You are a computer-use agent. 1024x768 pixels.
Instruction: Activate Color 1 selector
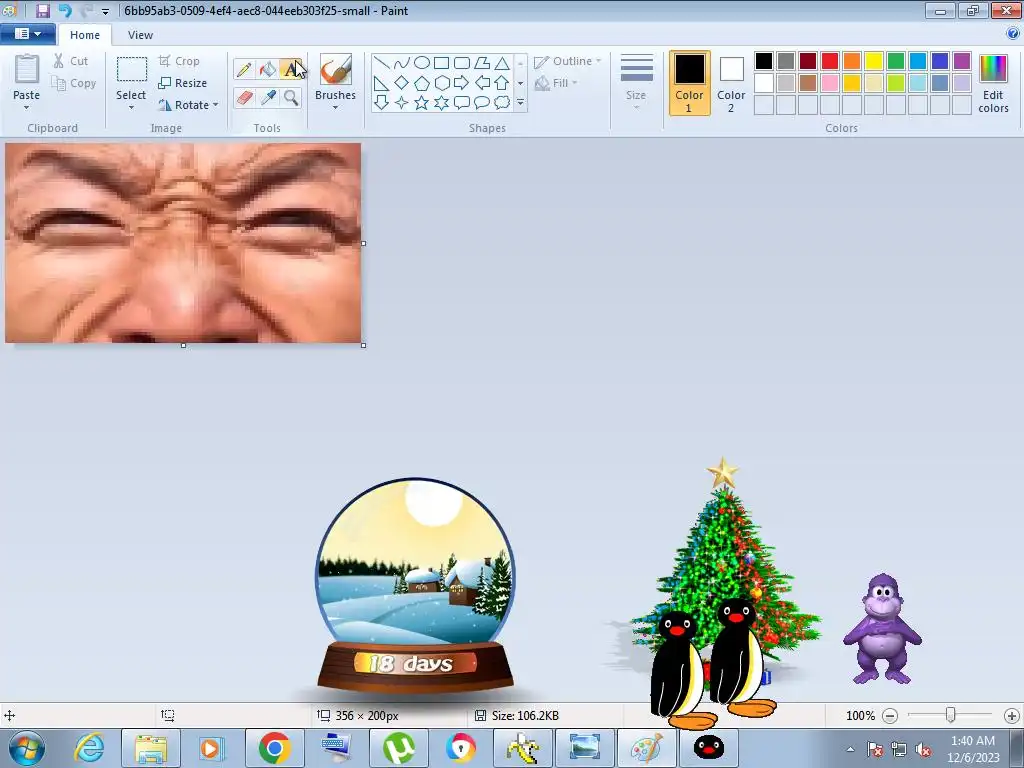[690, 83]
